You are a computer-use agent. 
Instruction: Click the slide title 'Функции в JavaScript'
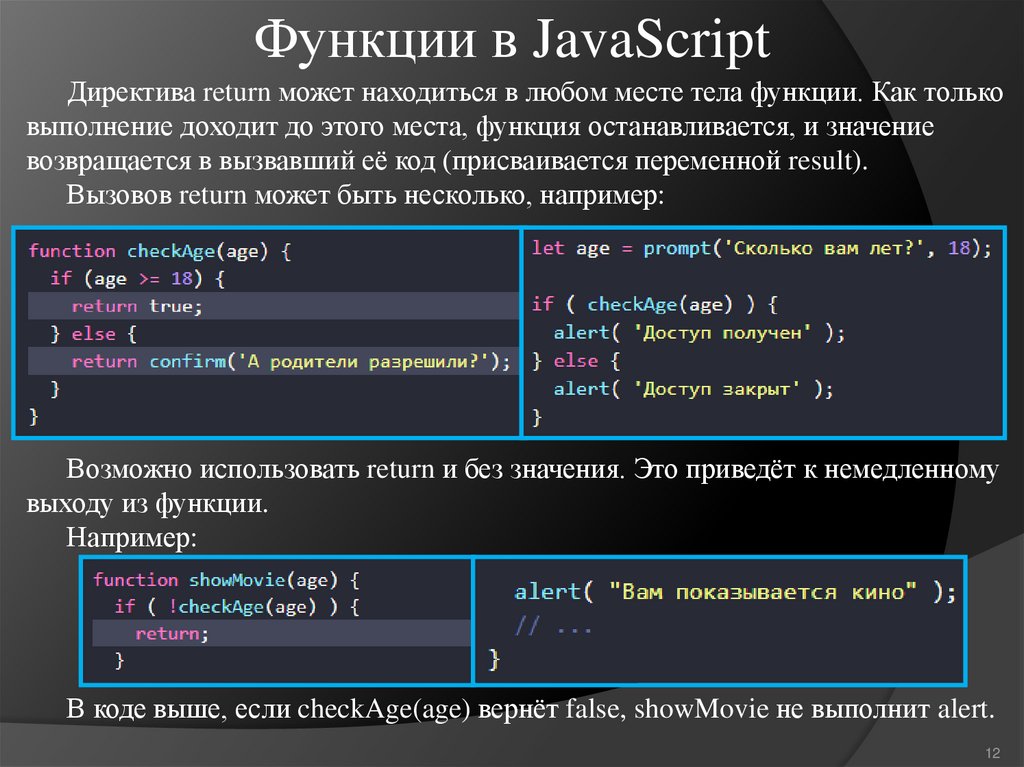(512, 40)
